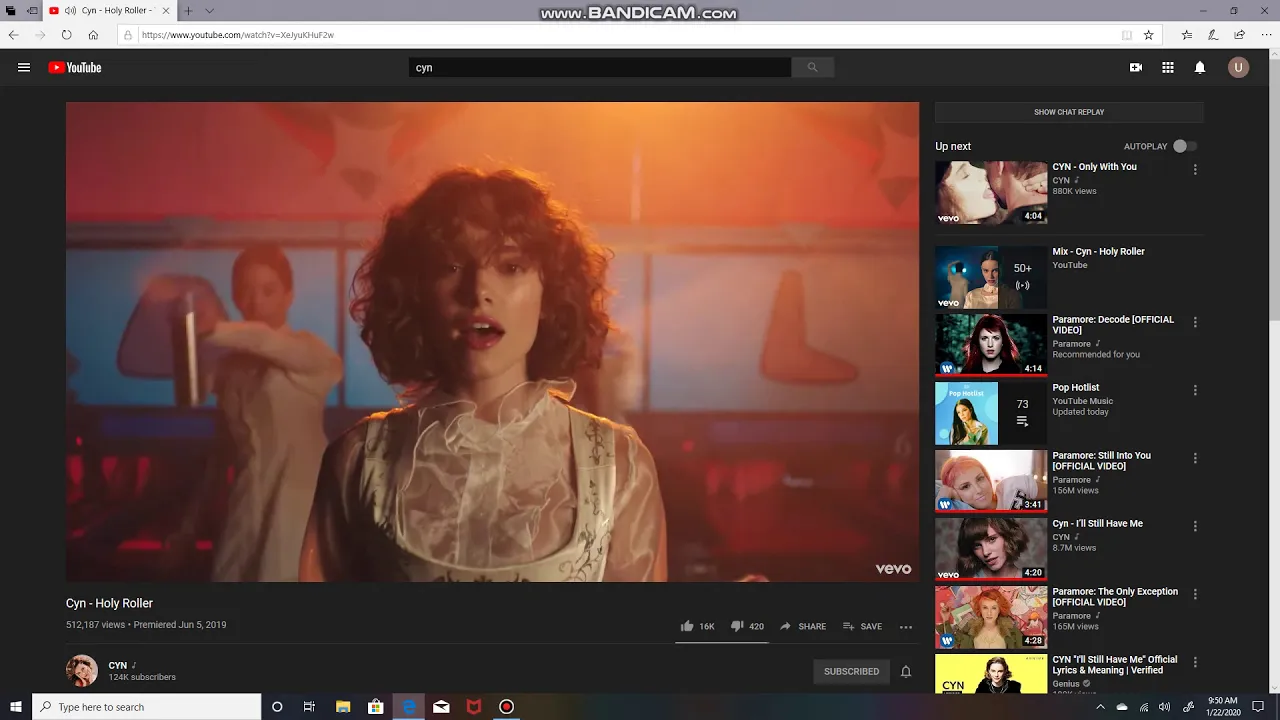
Task: Open the Edge favorites hub
Action: point(1187,35)
